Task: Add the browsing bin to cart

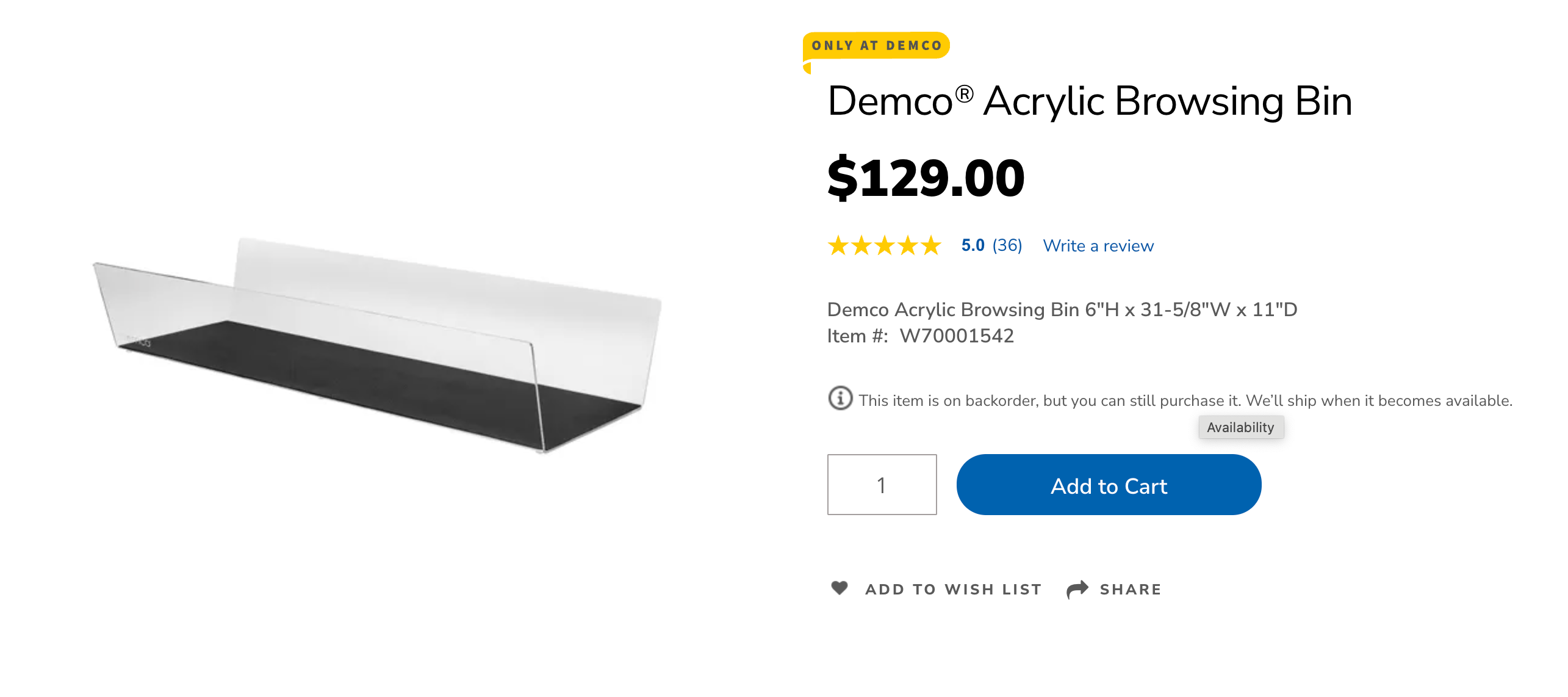Action: (1109, 485)
